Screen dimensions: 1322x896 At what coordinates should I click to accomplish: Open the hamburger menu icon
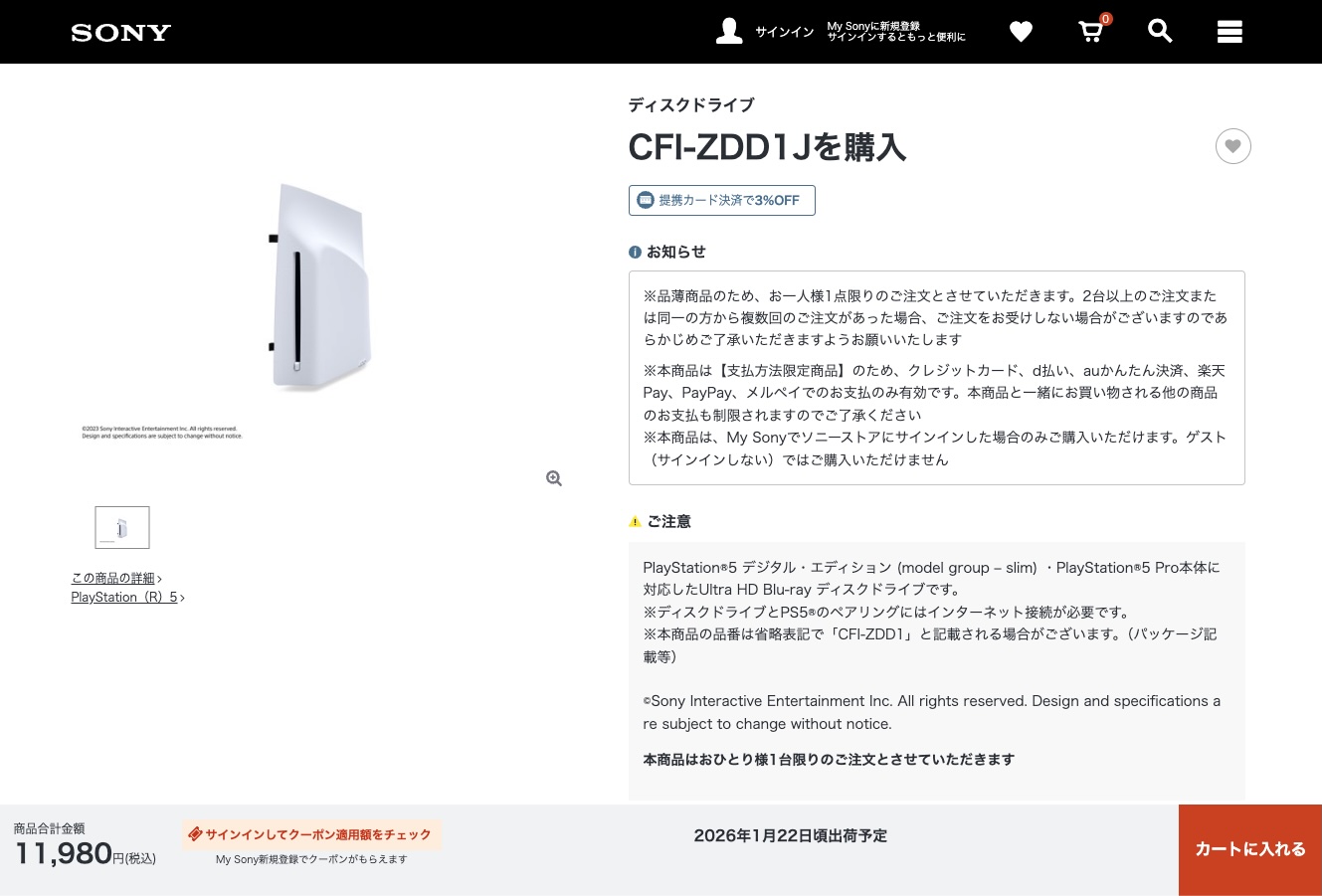click(x=1229, y=32)
